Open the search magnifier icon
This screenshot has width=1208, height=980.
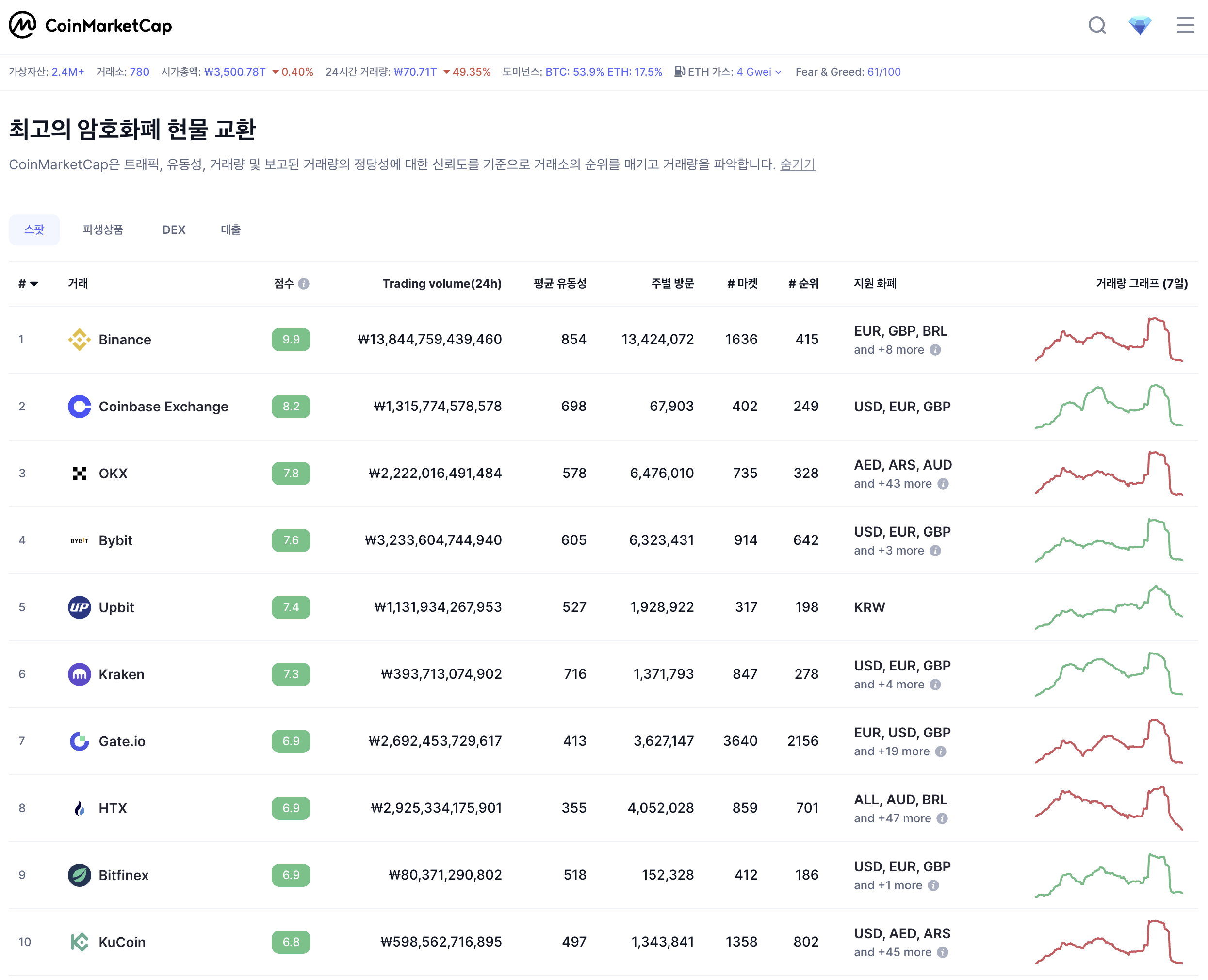pyautogui.click(x=1097, y=25)
